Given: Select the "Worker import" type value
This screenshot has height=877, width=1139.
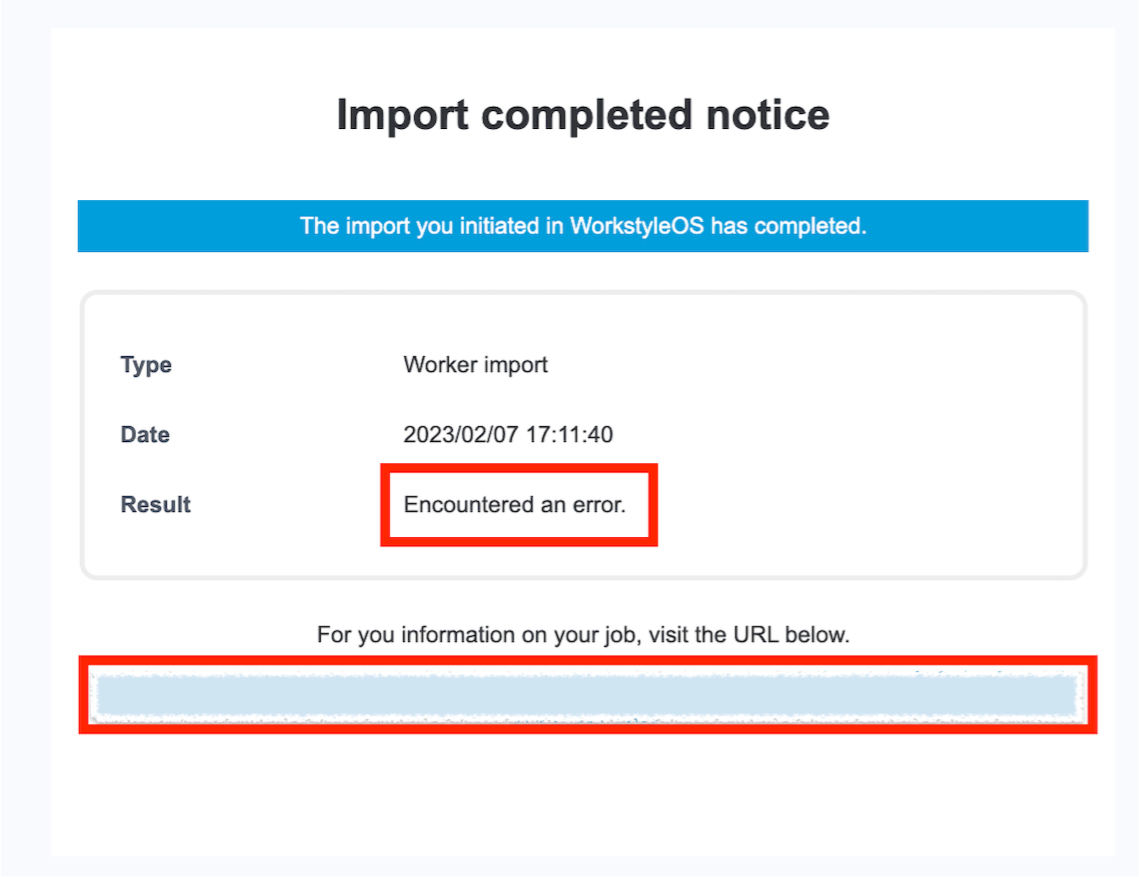Looking at the screenshot, I should tap(475, 365).
